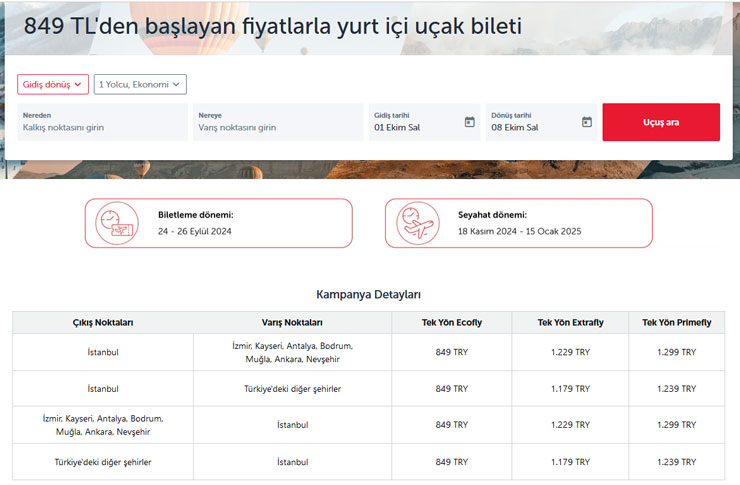Viewport: 740px width, 485px height.
Task: Click the 1.239 TRY cell in last row
Action: [677, 462]
